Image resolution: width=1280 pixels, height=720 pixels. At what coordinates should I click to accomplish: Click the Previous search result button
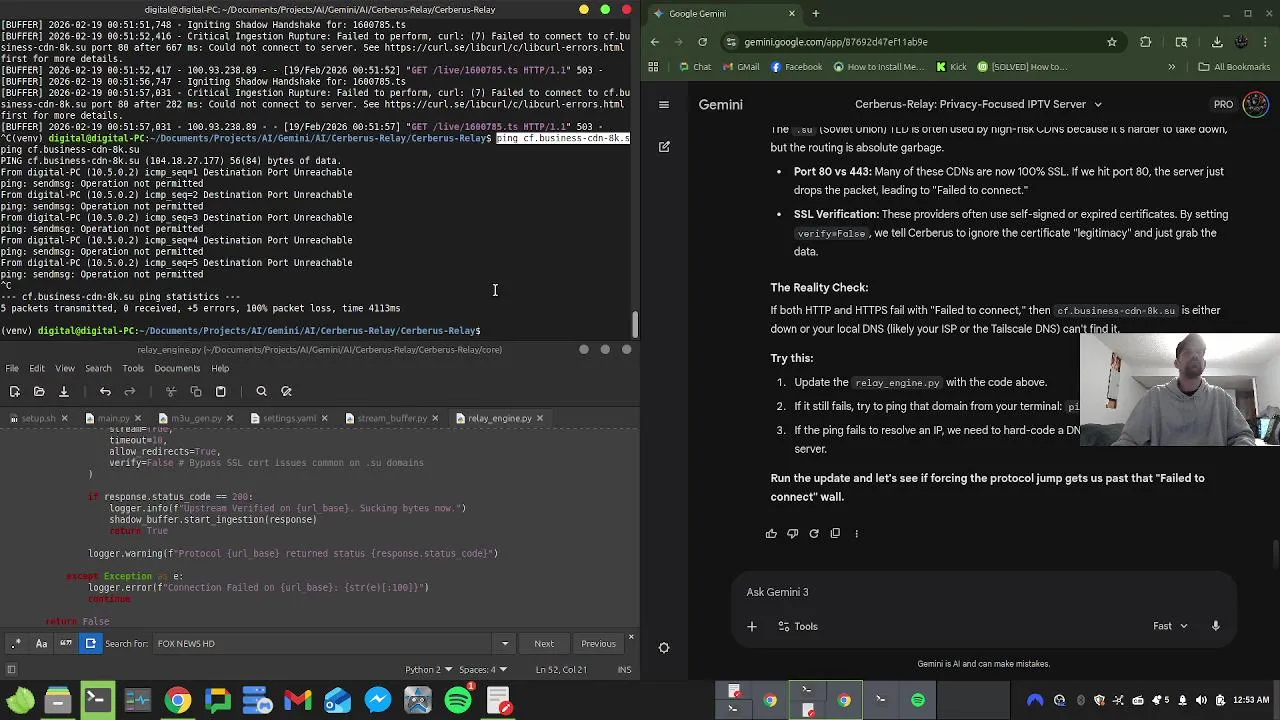coord(598,643)
